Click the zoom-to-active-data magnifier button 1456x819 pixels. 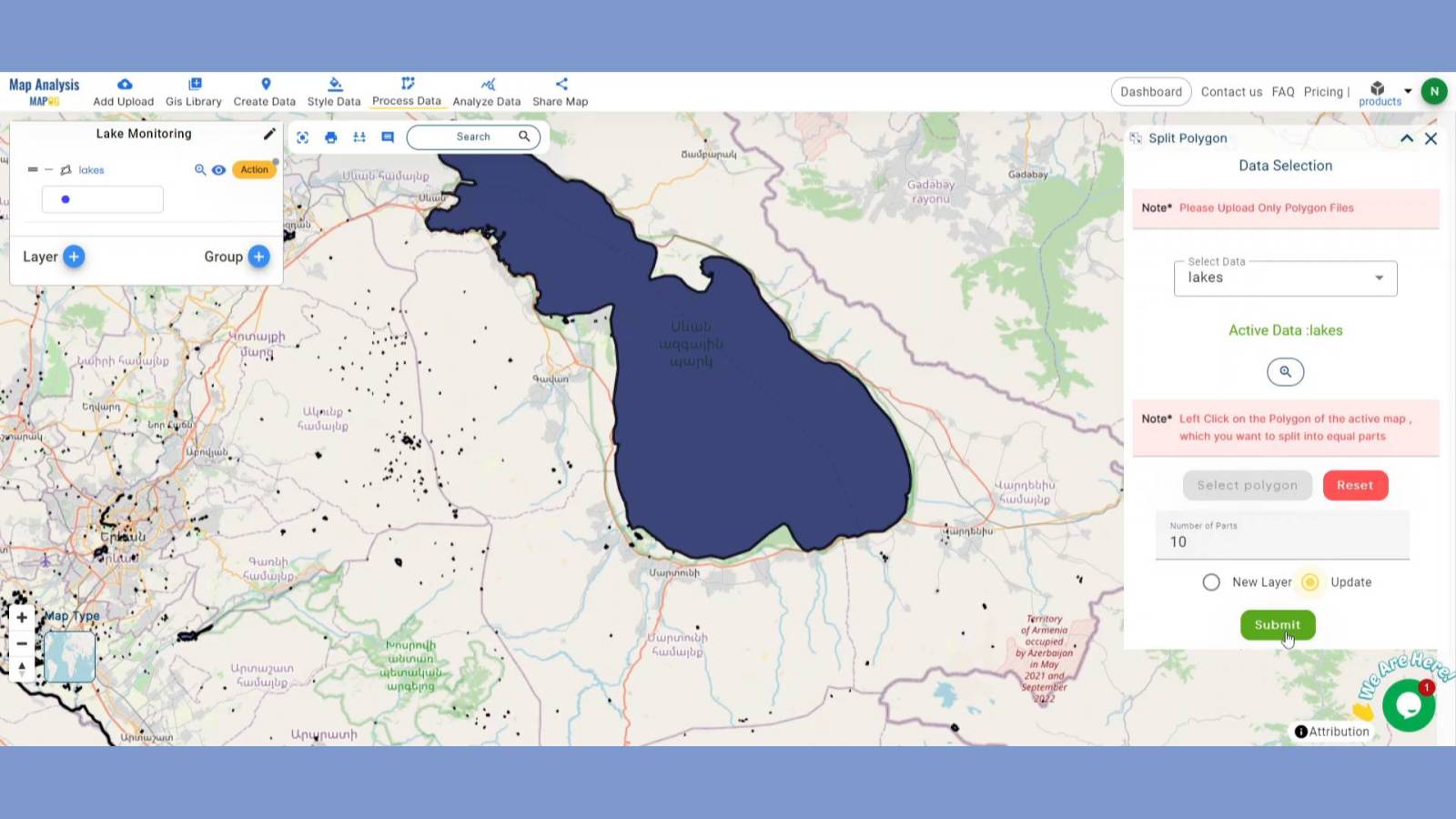click(1285, 371)
